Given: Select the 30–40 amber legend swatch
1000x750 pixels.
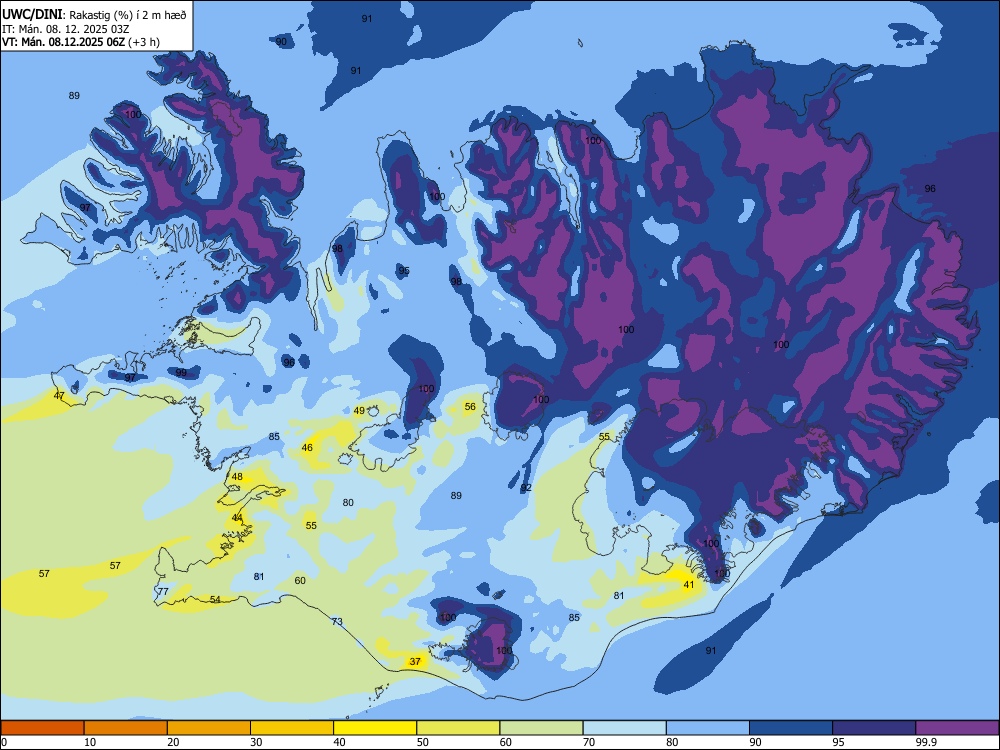Looking at the screenshot, I should [292, 728].
